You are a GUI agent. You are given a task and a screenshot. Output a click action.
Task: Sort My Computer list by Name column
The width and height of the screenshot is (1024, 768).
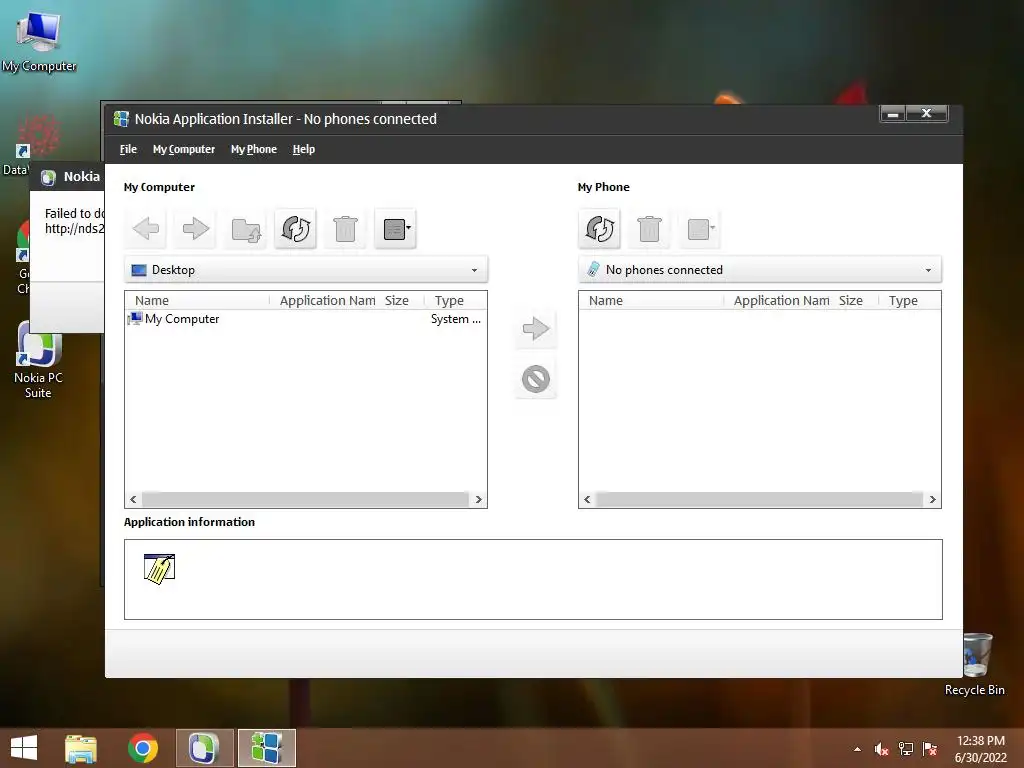(197, 300)
